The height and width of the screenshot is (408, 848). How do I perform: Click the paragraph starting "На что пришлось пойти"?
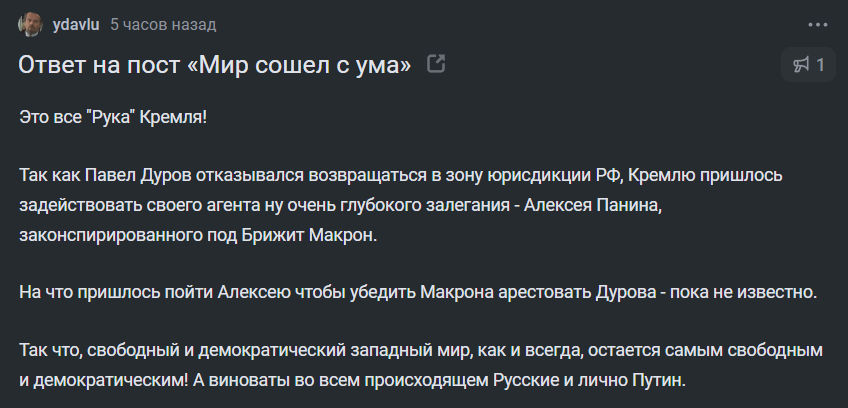[418, 292]
